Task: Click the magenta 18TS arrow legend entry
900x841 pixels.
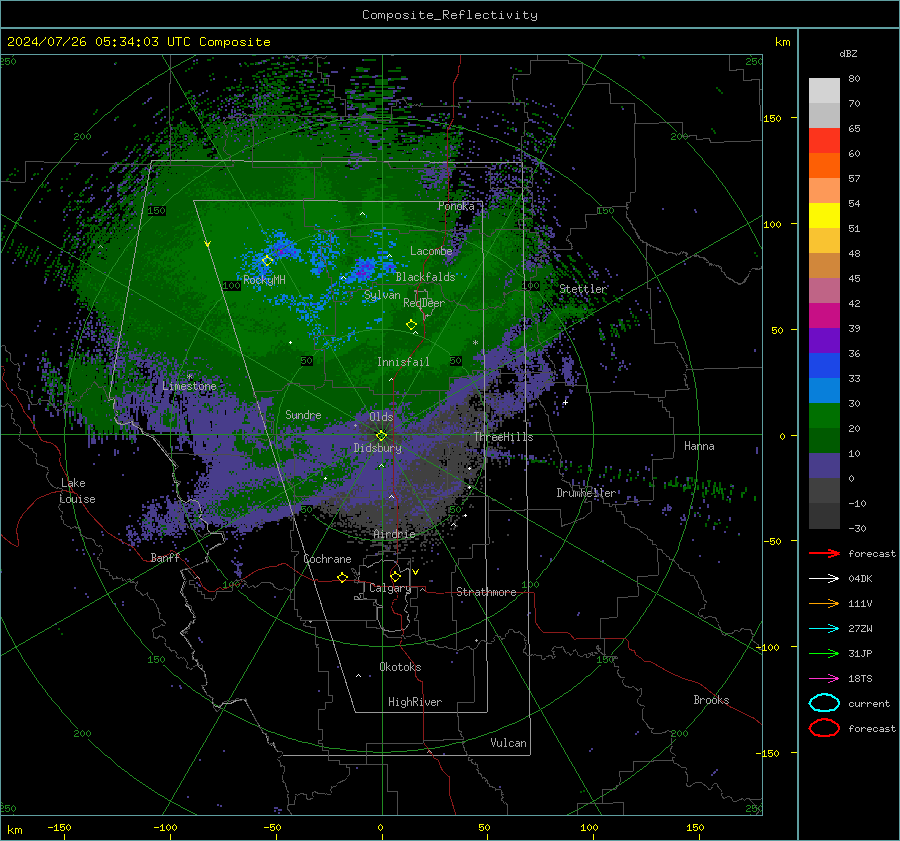Action: coord(824,679)
